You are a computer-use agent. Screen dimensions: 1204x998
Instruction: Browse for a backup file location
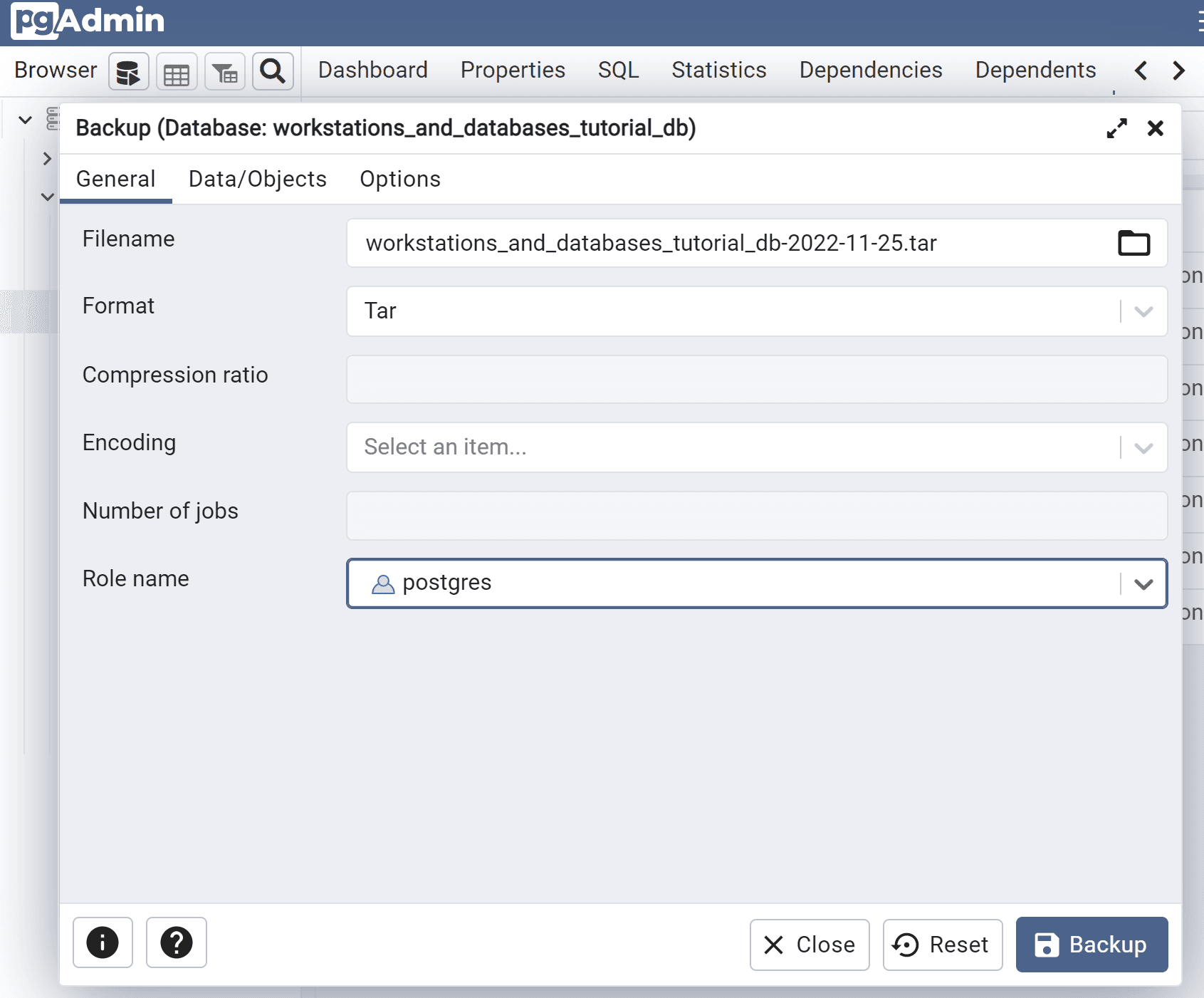tap(1134, 243)
